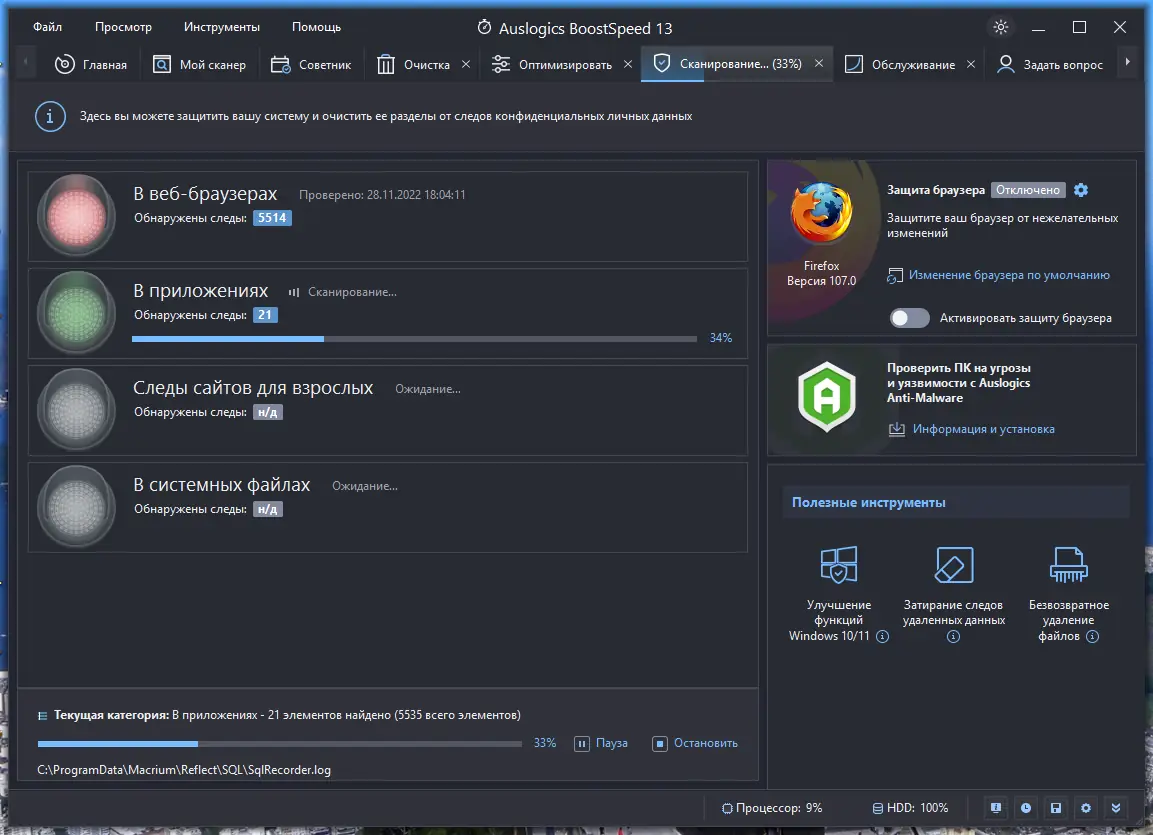
Task: Click gray indicator for В системных файлах
Action: click(x=76, y=507)
